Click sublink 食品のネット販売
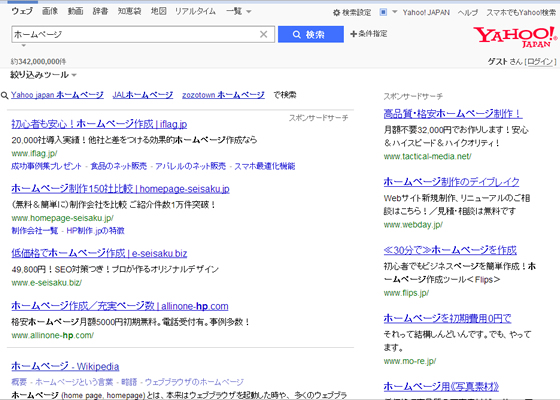Screen dimensions: 560x400 119,166
